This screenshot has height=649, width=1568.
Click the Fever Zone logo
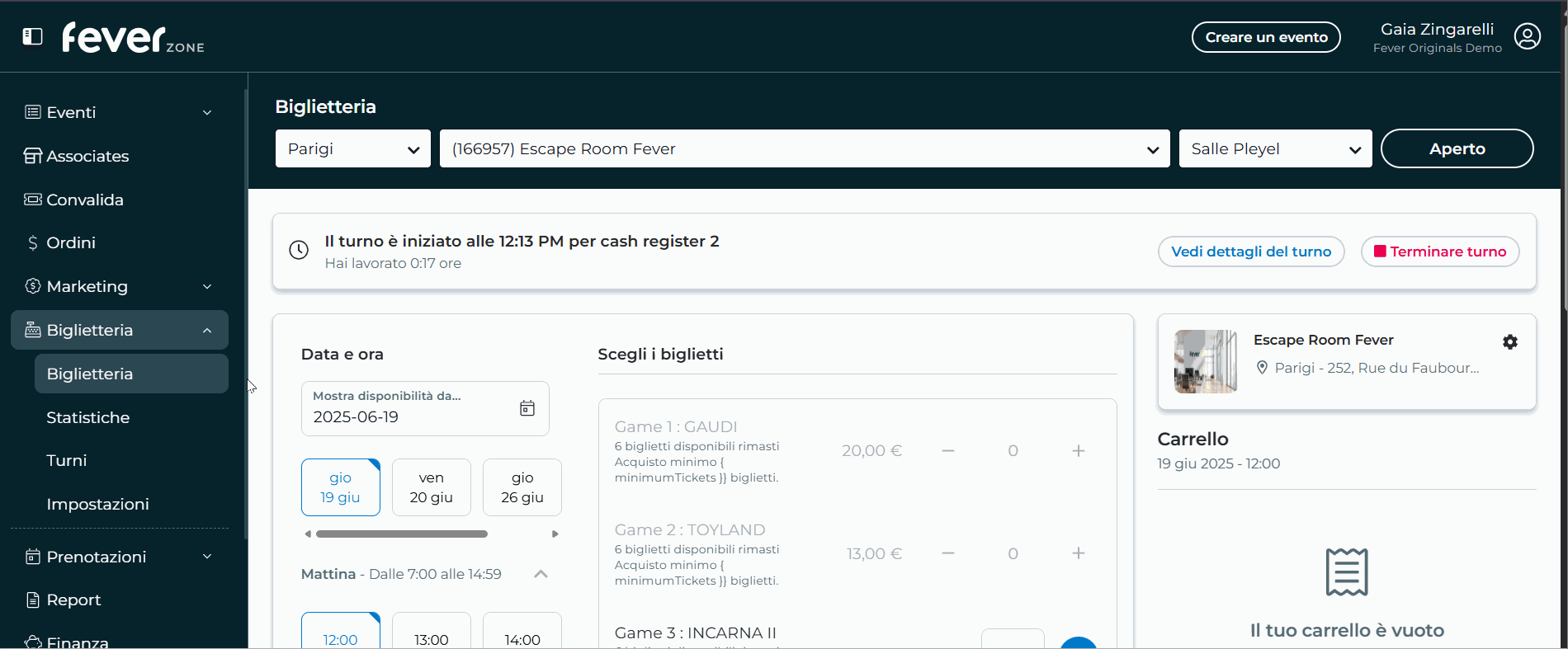[133, 37]
